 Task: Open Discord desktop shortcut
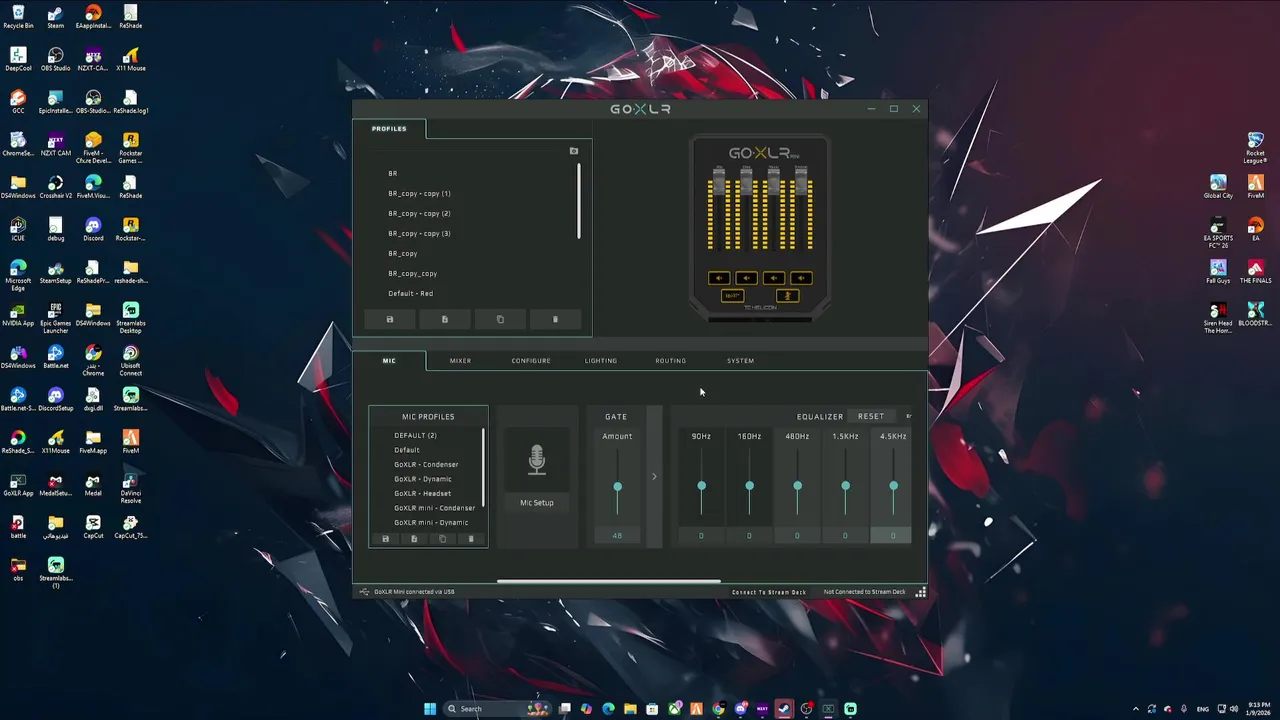point(93,230)
